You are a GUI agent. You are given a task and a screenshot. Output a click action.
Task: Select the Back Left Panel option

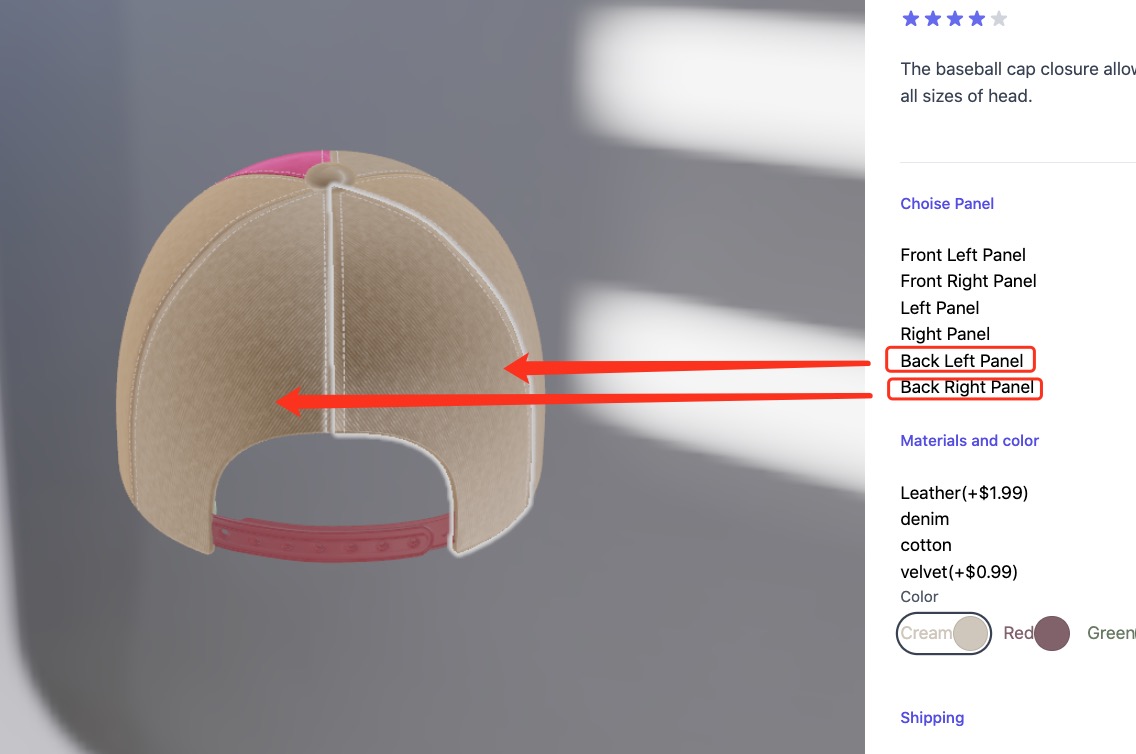pyautogui.click(x=961, y=360)
